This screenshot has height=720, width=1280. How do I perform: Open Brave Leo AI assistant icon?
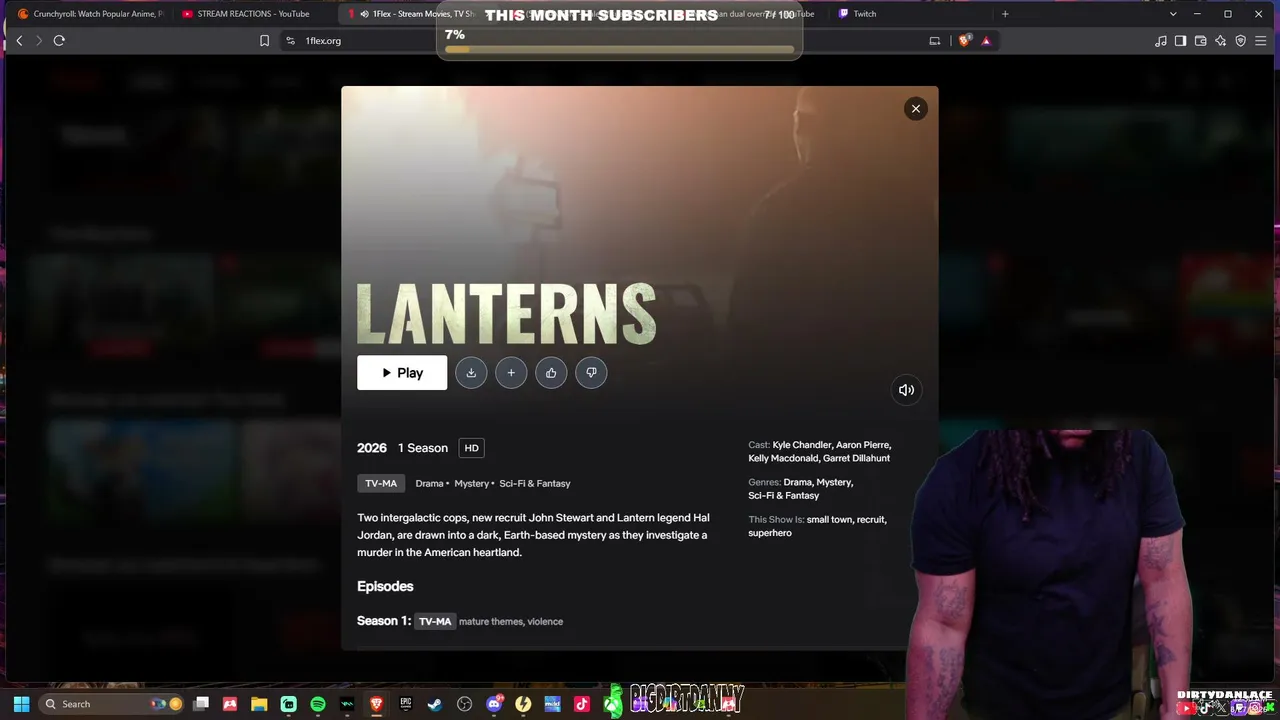point(1220,41)
